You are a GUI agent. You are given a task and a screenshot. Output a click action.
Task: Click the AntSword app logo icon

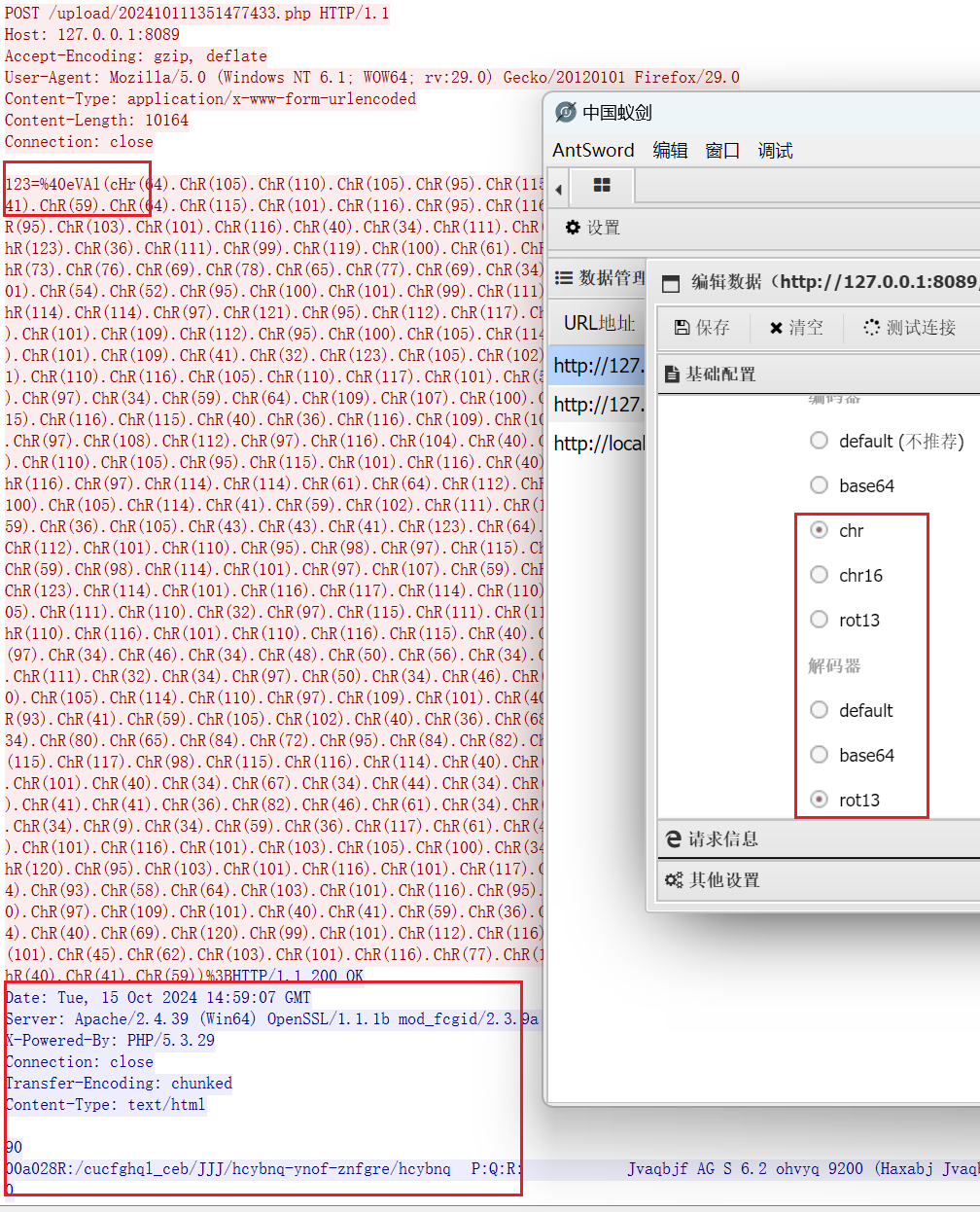point(566,113)
